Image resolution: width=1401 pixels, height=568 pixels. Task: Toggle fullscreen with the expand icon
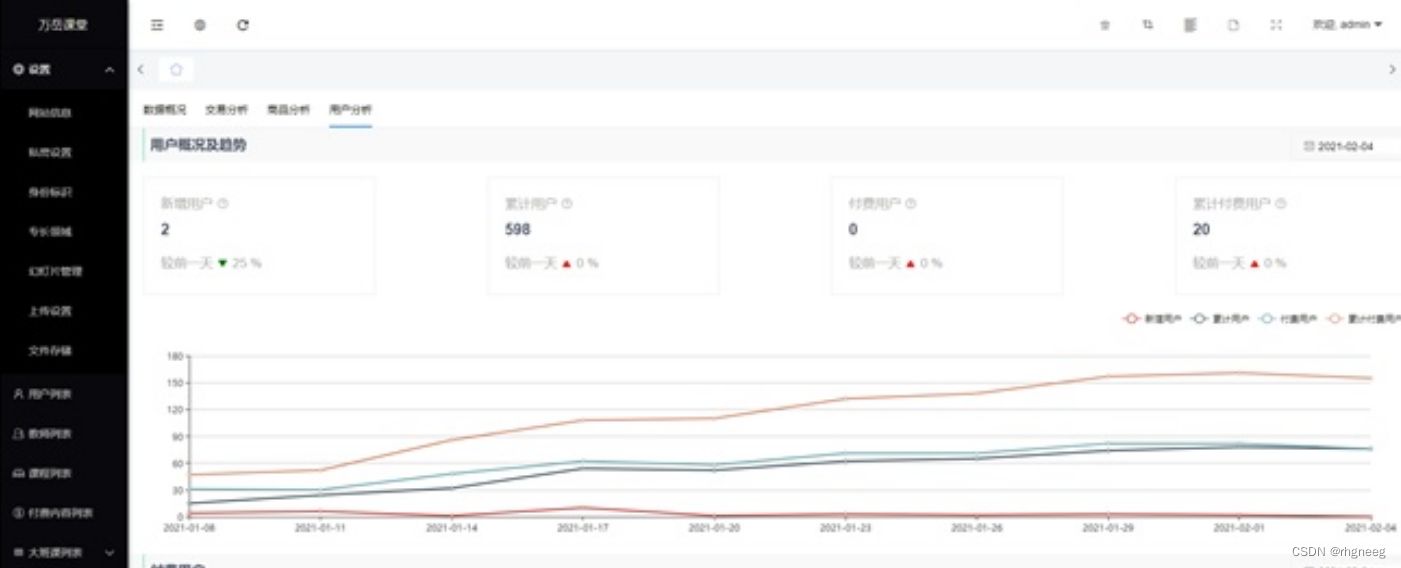click(x=1276, y=25)
